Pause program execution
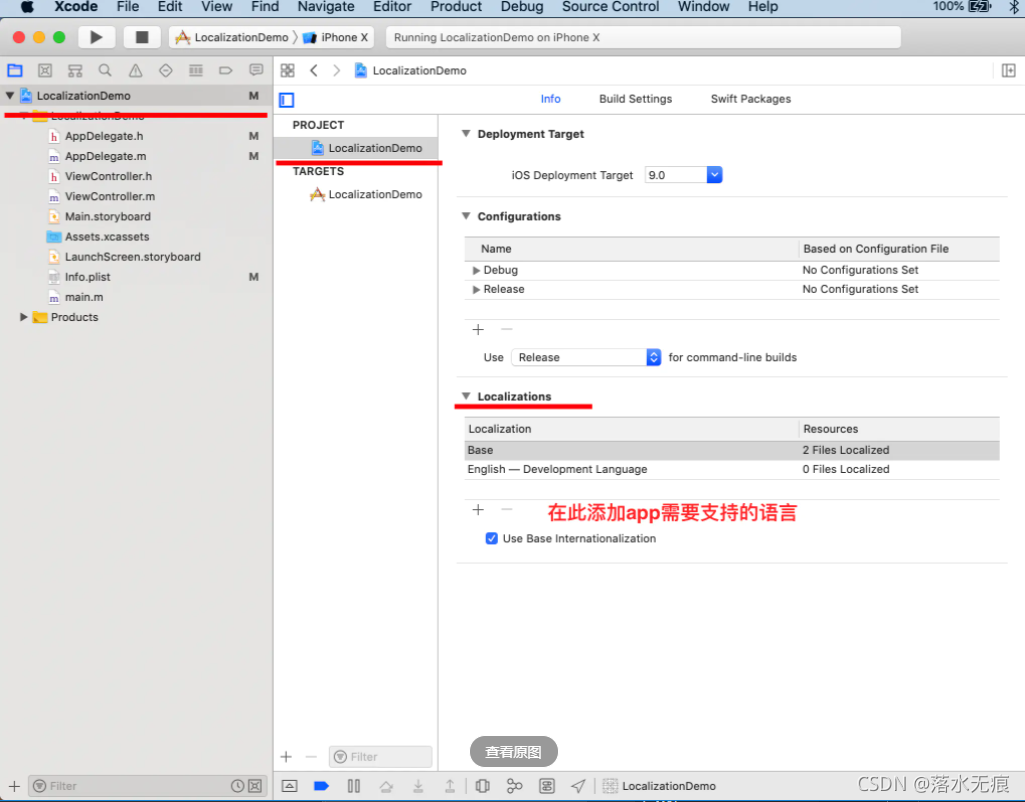This screenshot has width=1025, height=802. pos(354,786)
